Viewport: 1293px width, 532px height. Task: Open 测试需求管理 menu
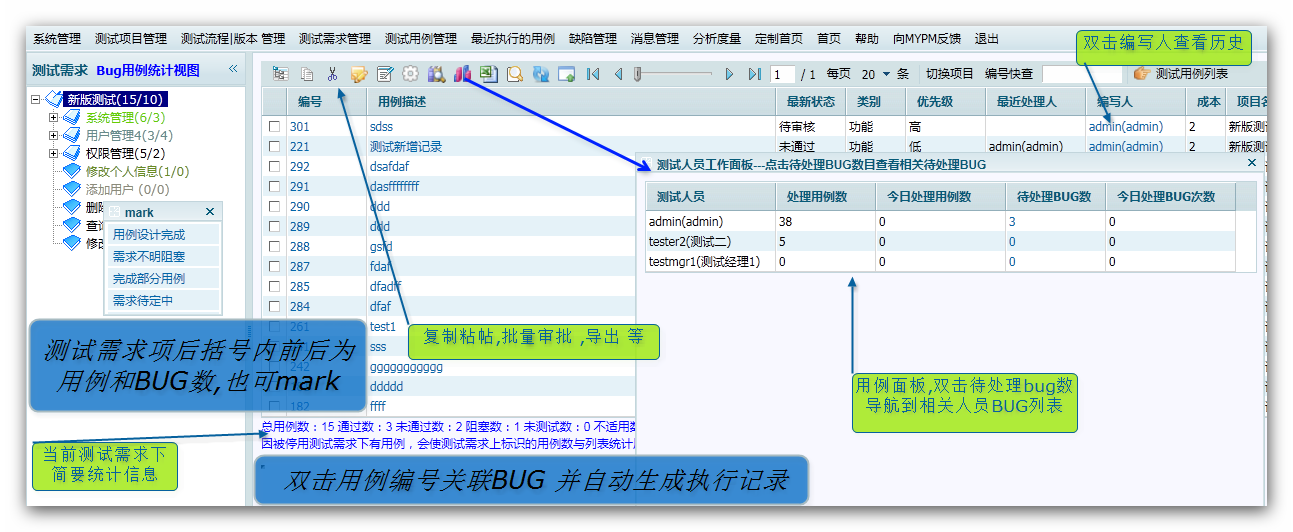pyautogui.click(x=335, y=39)
